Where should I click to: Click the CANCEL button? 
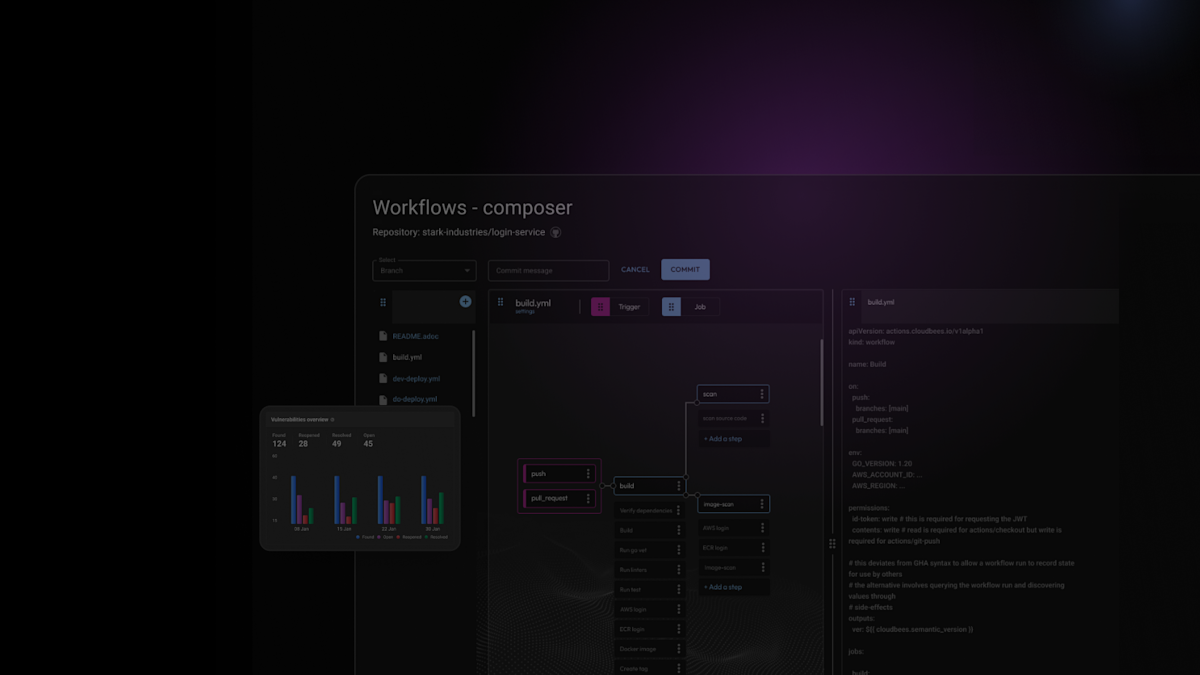tap(635, 270)
